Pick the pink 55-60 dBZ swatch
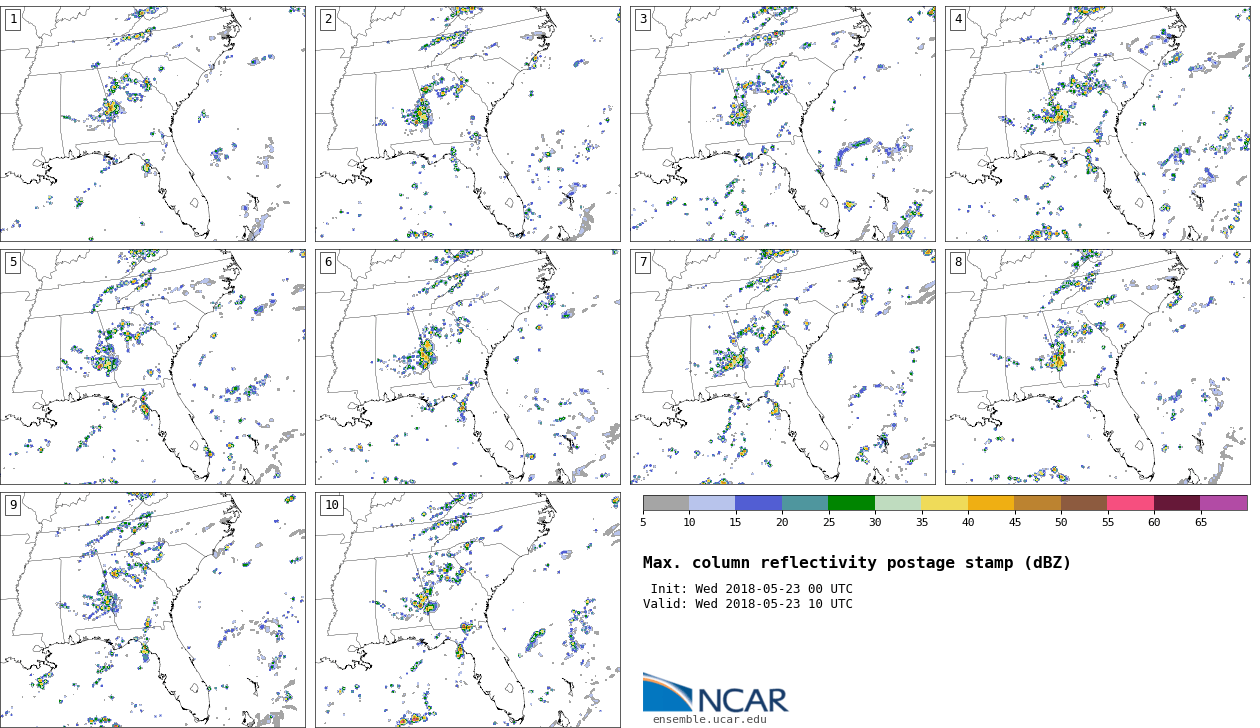 point(1130,503)
